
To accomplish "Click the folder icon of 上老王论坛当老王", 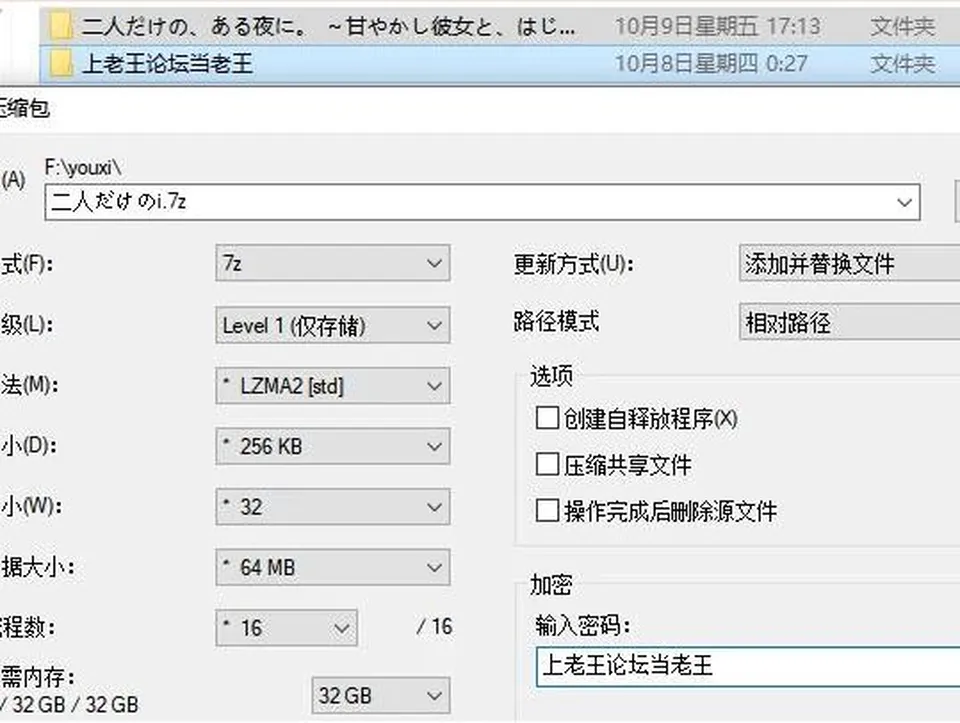I will point(61,63).
